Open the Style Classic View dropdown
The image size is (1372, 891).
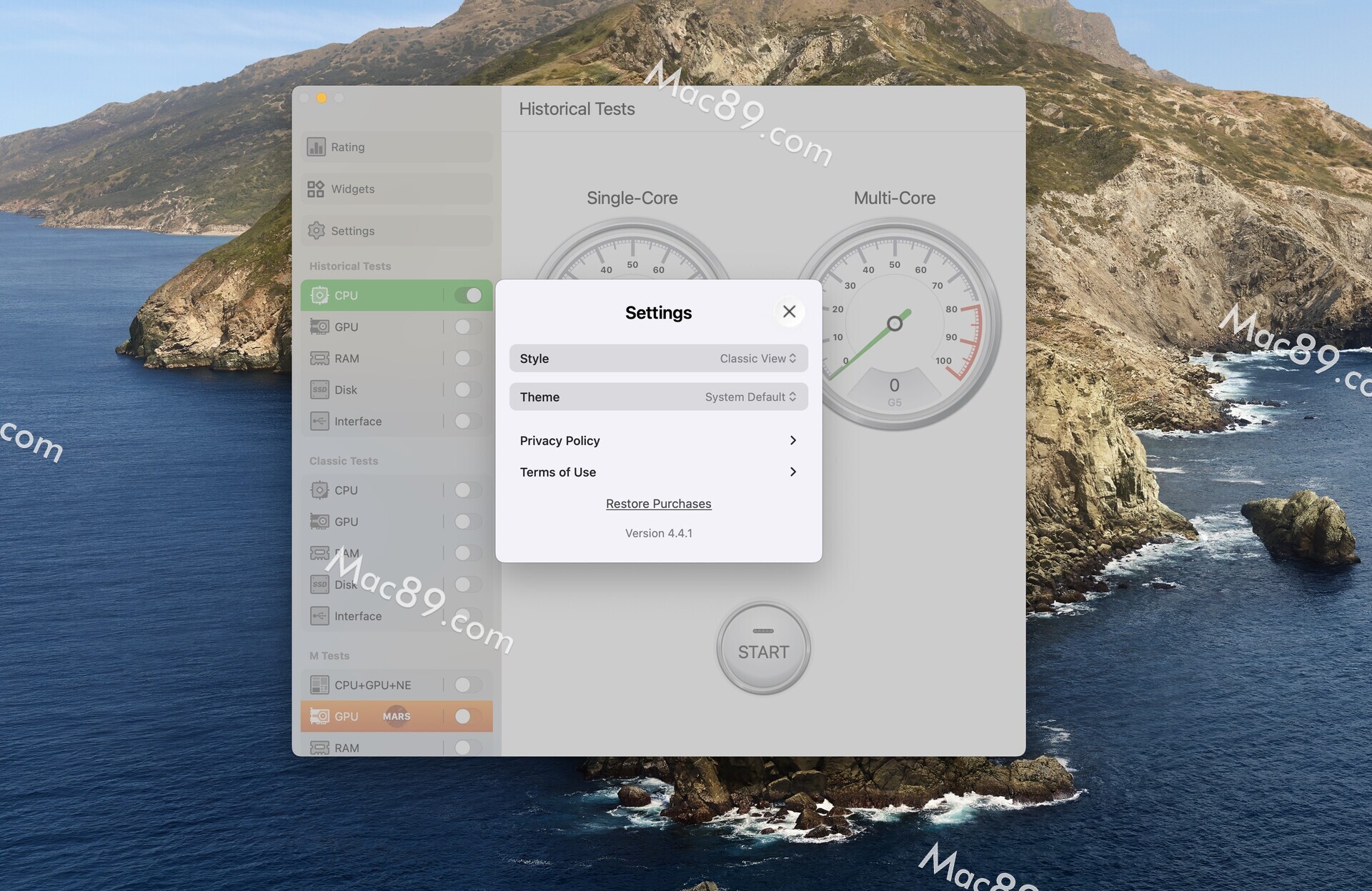pyautogui.click(x=757, y=359)
